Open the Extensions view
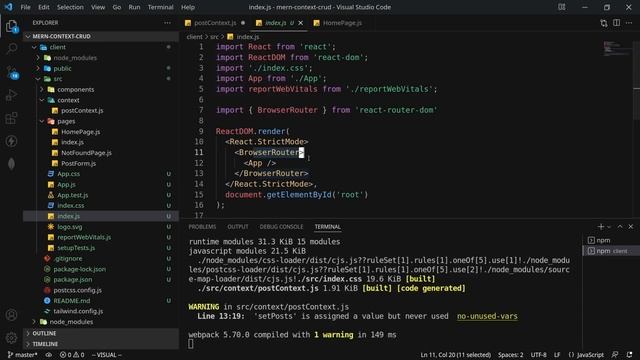Viewport: 640px width, 360px height. [x=11, y=118]
